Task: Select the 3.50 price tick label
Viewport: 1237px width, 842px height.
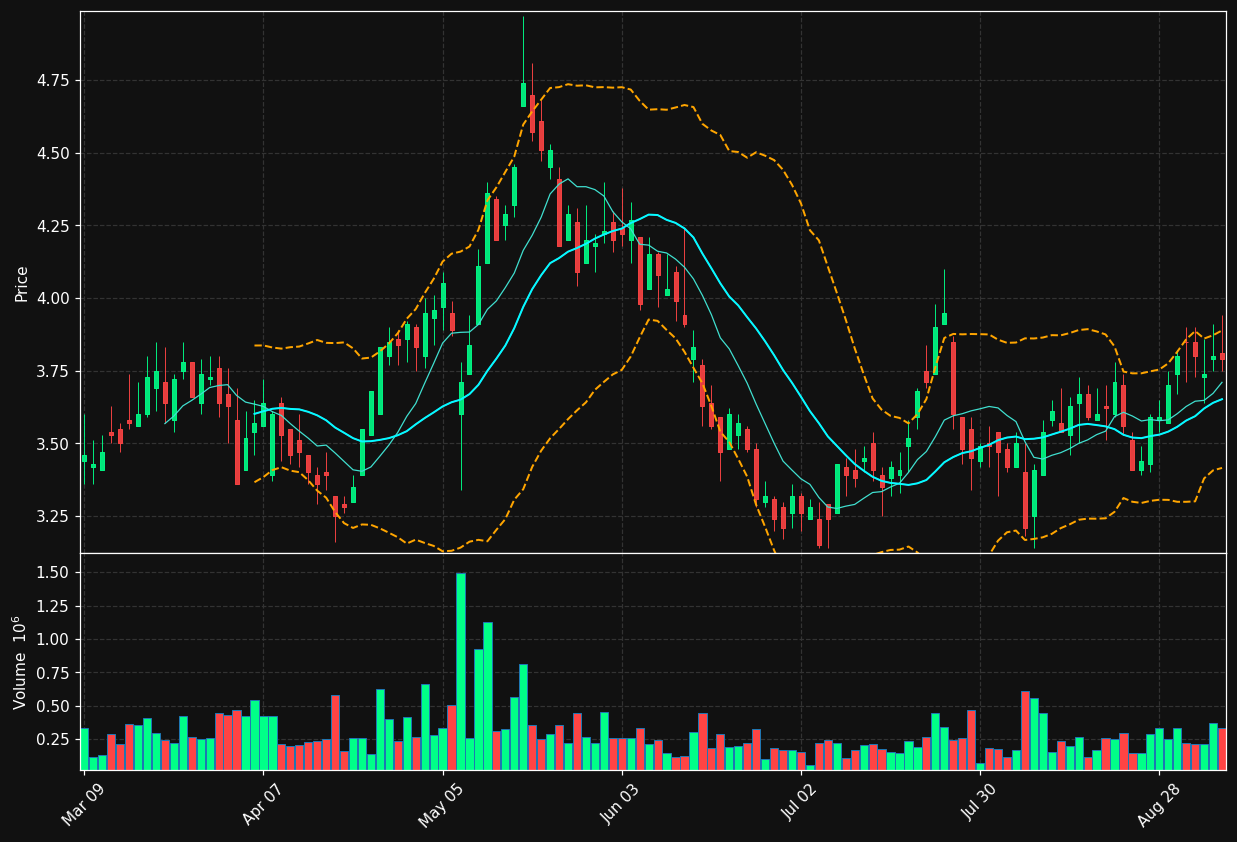Action: [x=51, y=444]
